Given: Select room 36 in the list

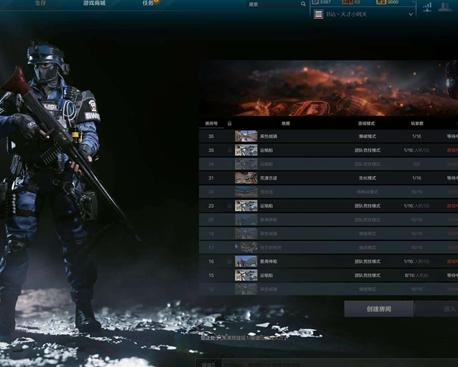Looking at the screenshot, I should [328, 136].
